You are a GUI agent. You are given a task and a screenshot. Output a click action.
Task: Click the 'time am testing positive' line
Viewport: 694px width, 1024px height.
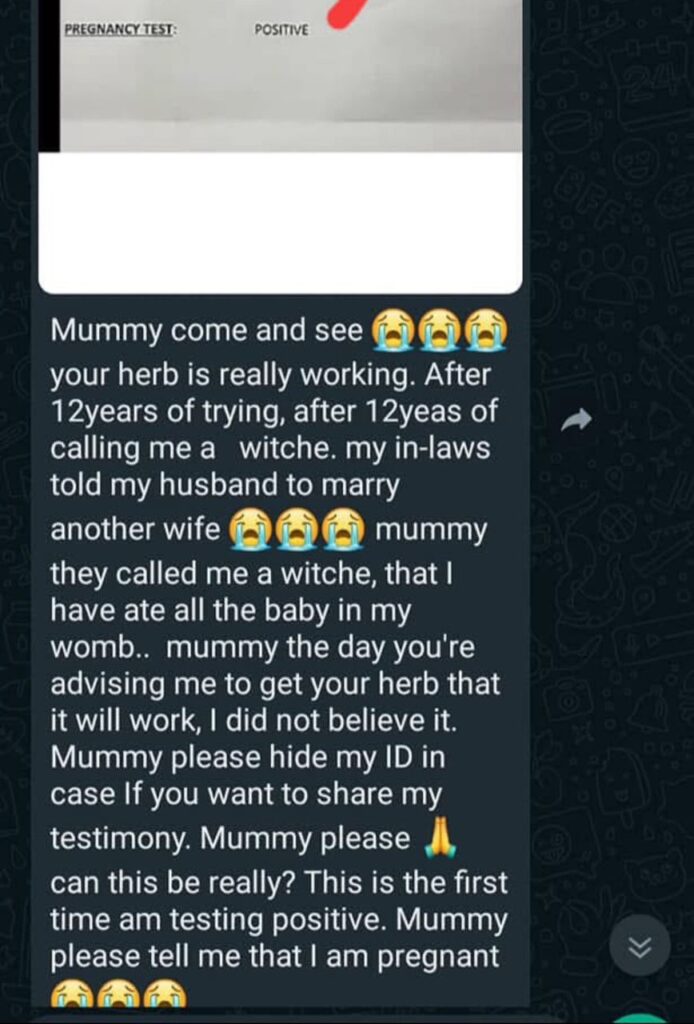pyautogui.click(x=279, y=920)
